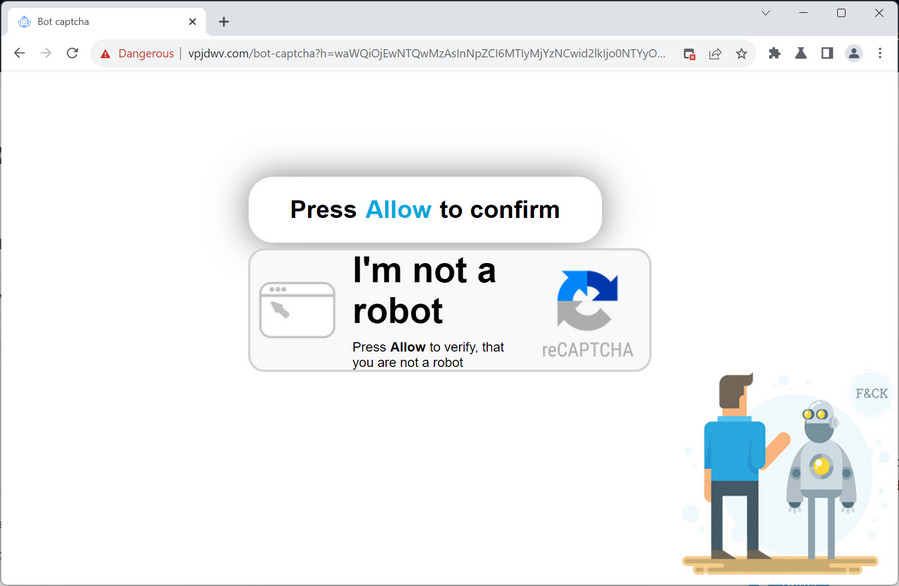Click the browser back arrow

click(x=20, y=53)
